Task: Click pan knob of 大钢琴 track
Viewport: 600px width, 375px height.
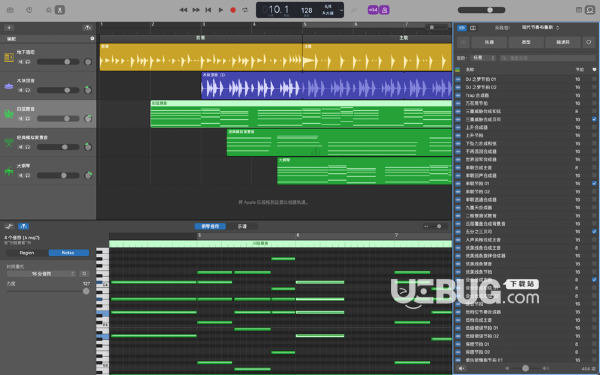Action: coord(88,175)
